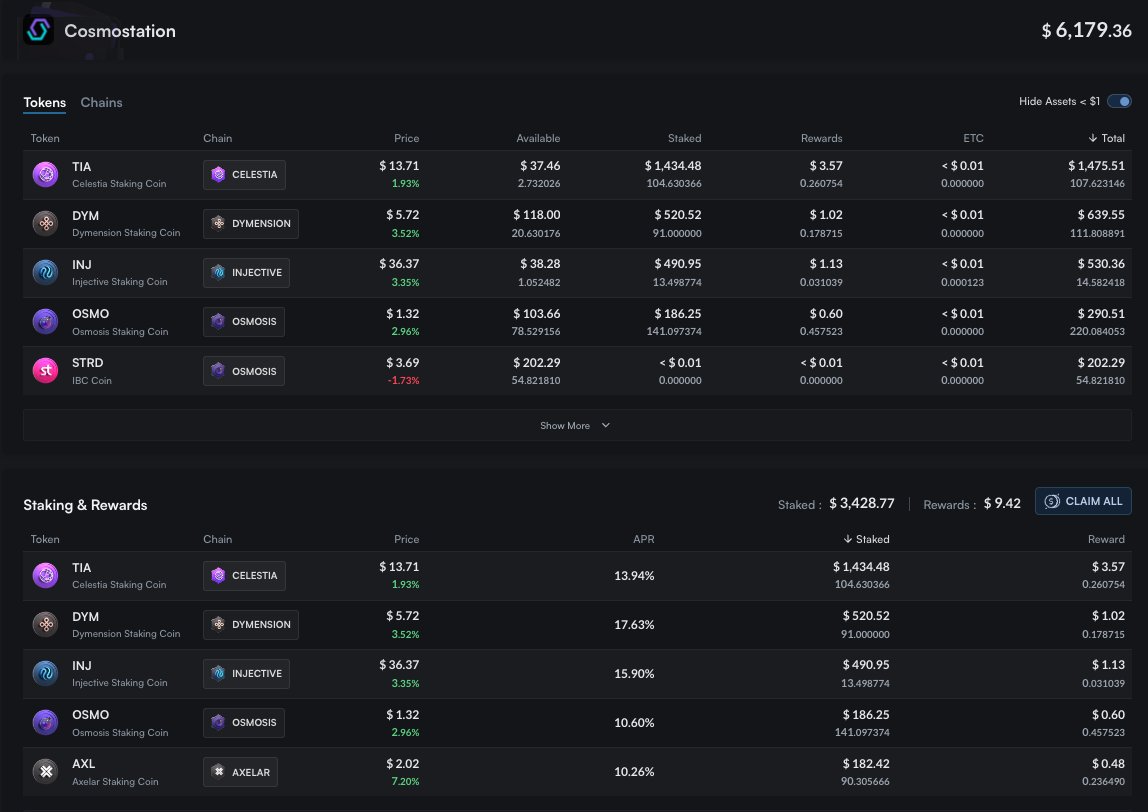Click the Cosmostation logo icon
This screenshot has height=812, width=1148.
click(38, 30)
